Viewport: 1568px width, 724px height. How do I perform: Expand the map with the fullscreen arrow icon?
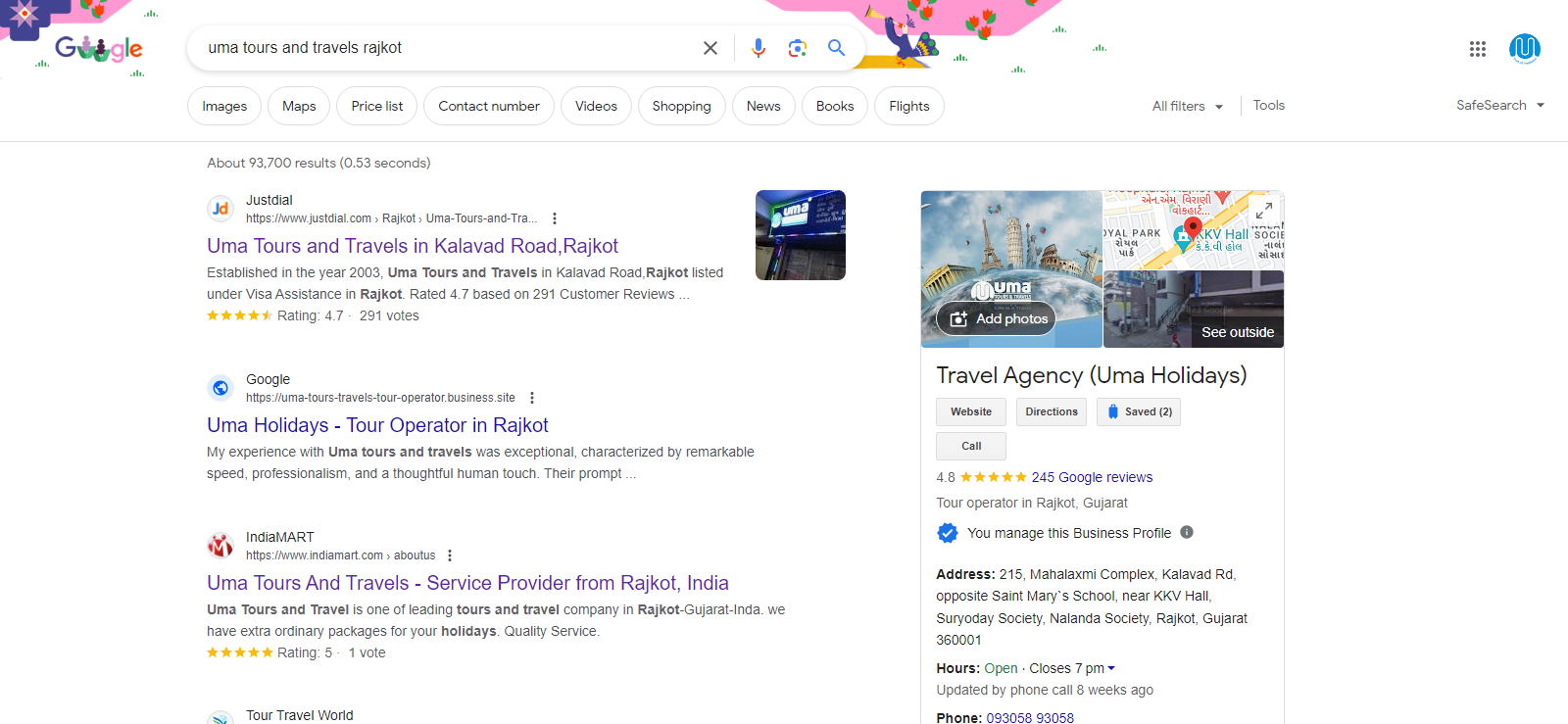[1264, 210]
